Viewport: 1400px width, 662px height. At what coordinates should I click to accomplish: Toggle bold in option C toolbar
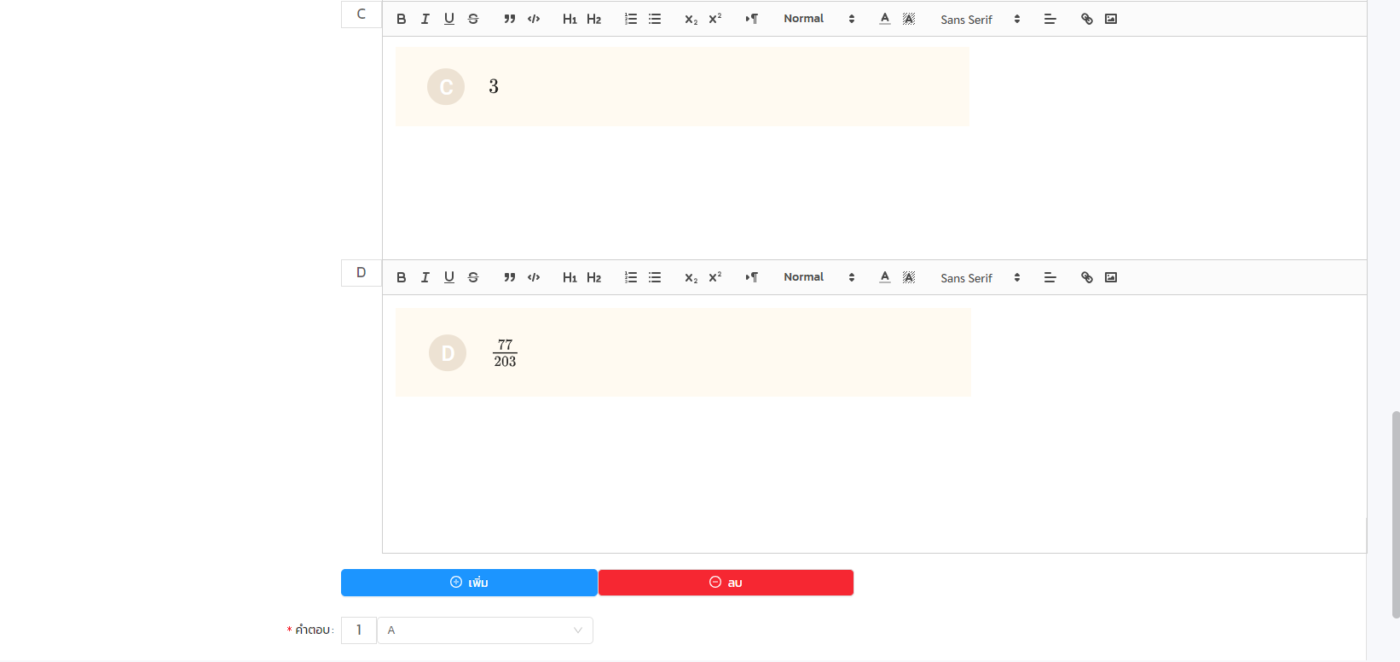tap(401, 19)
